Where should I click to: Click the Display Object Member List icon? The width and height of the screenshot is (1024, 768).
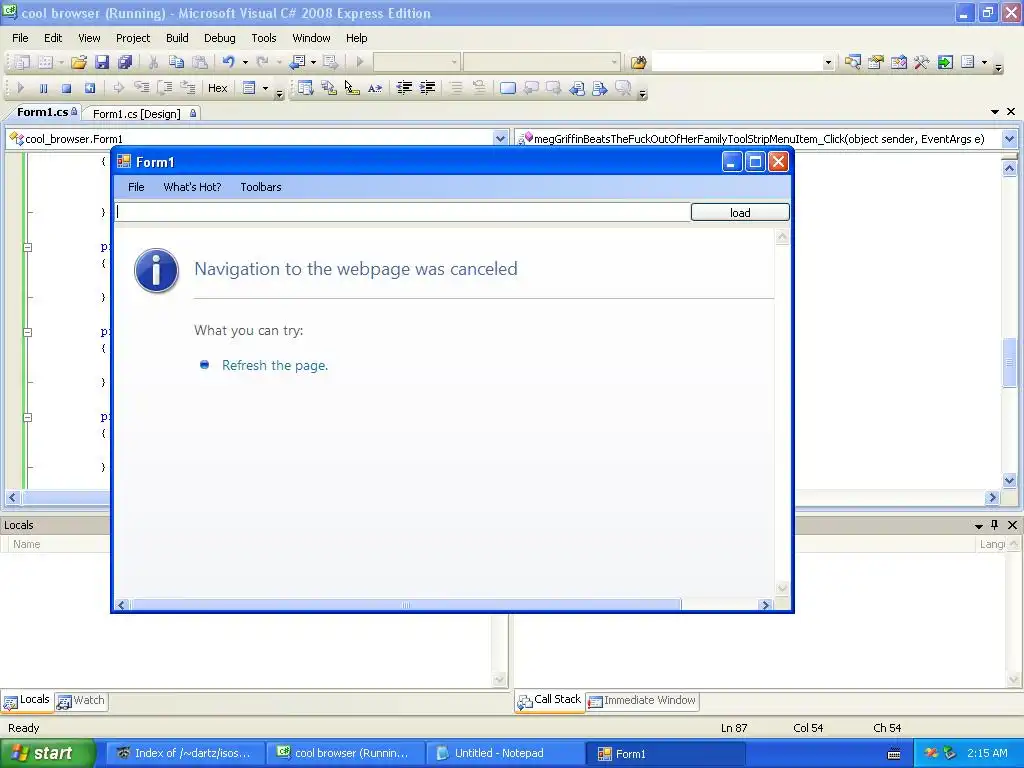pos(305,88)
